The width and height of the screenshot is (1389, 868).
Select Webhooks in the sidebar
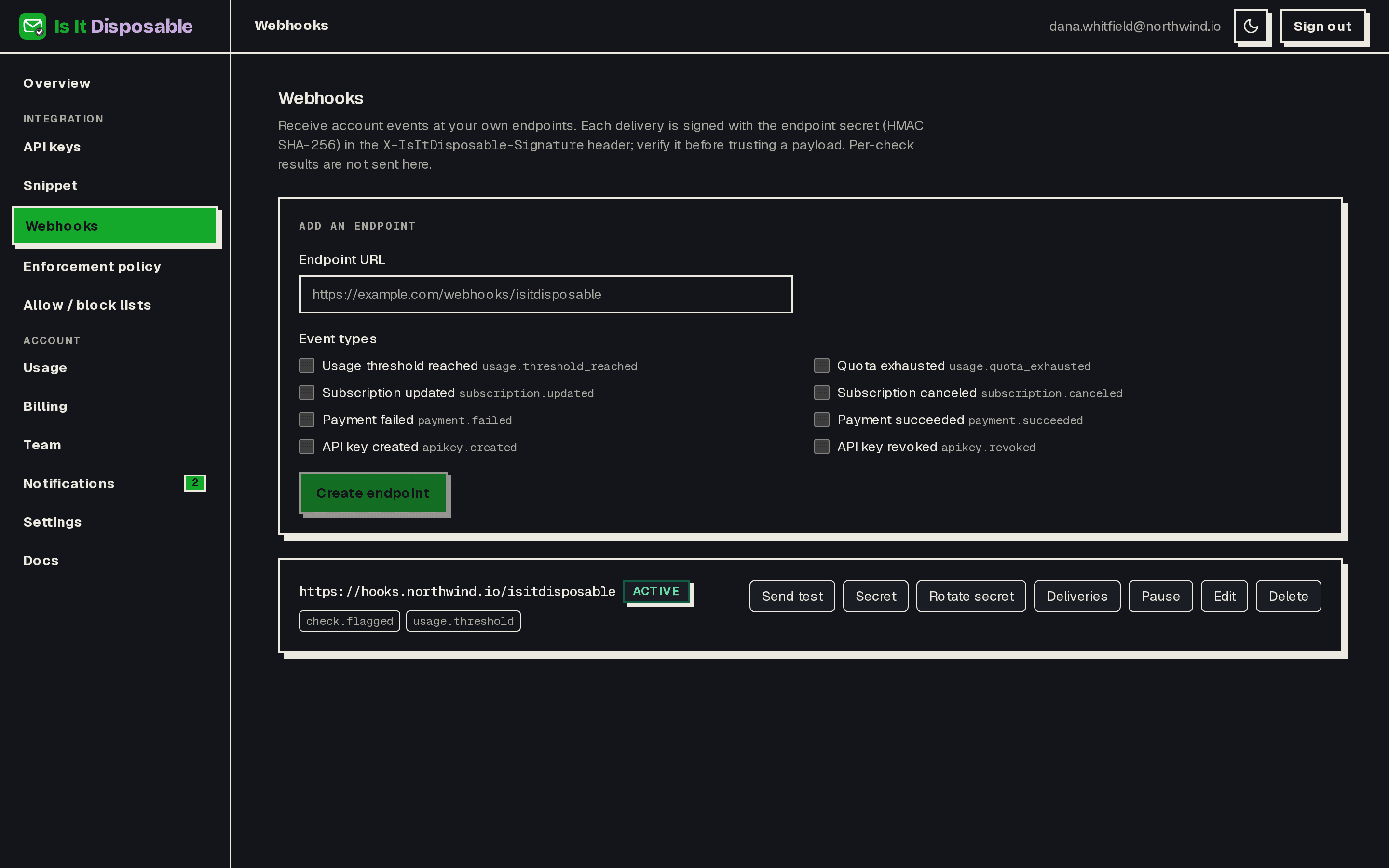[114, 226]
